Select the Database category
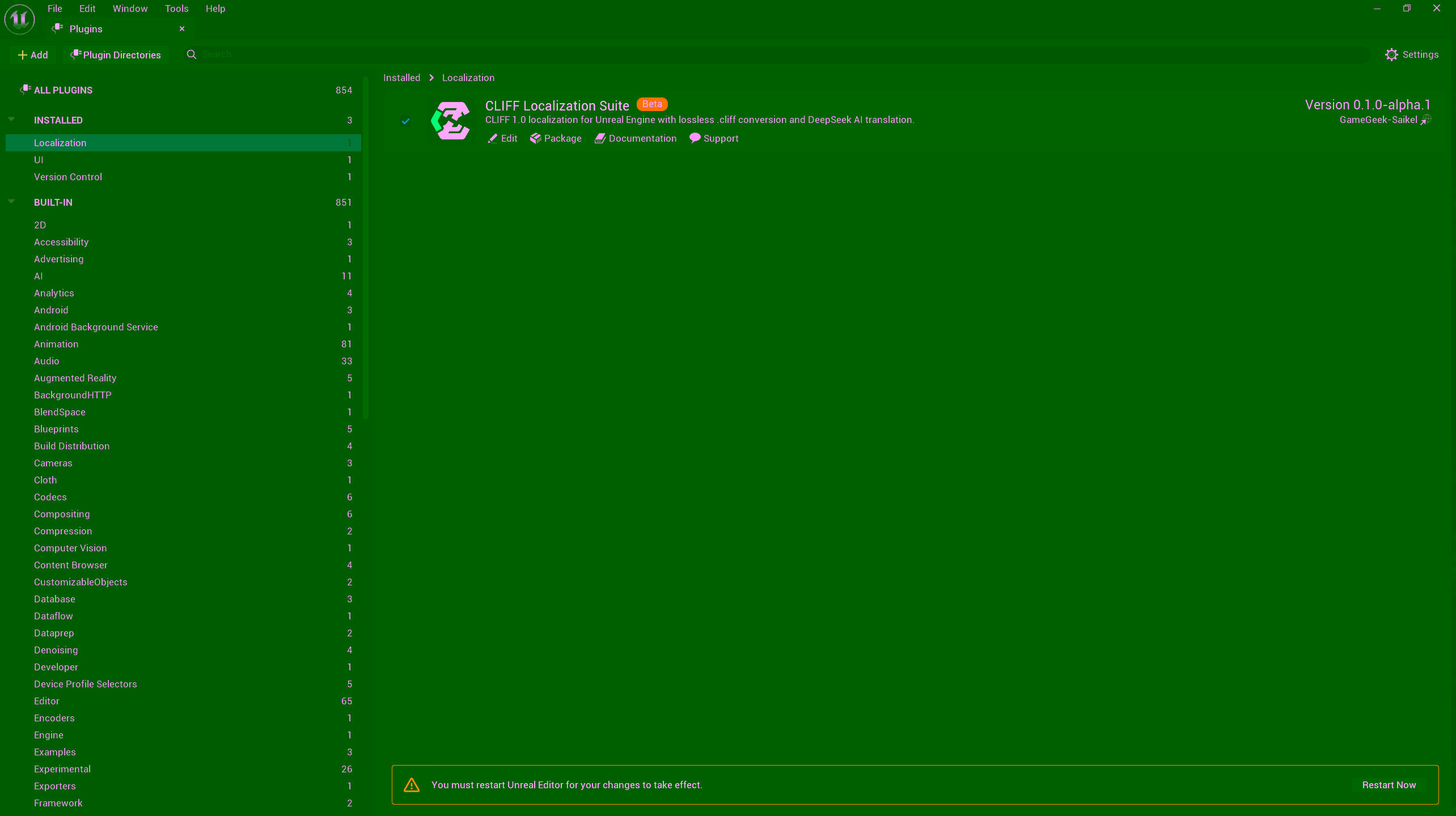The height and width of the screenshot is (816, 1456). [x=183, y=599]
